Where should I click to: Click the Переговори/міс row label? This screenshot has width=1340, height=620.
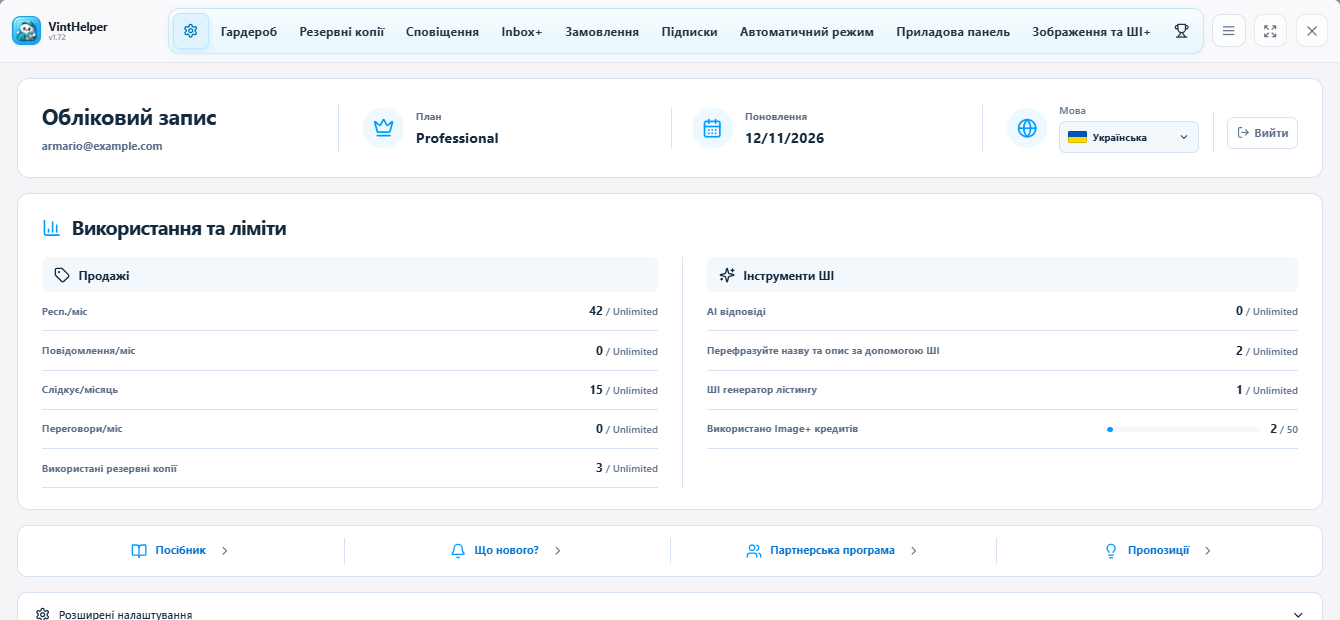coord(82,429)
